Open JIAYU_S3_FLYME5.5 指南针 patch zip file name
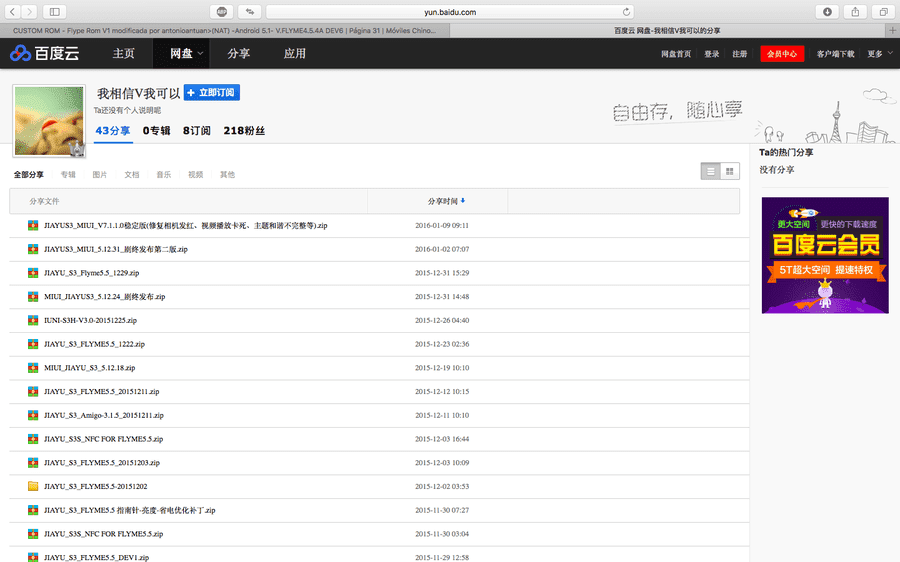 point(130,510)
